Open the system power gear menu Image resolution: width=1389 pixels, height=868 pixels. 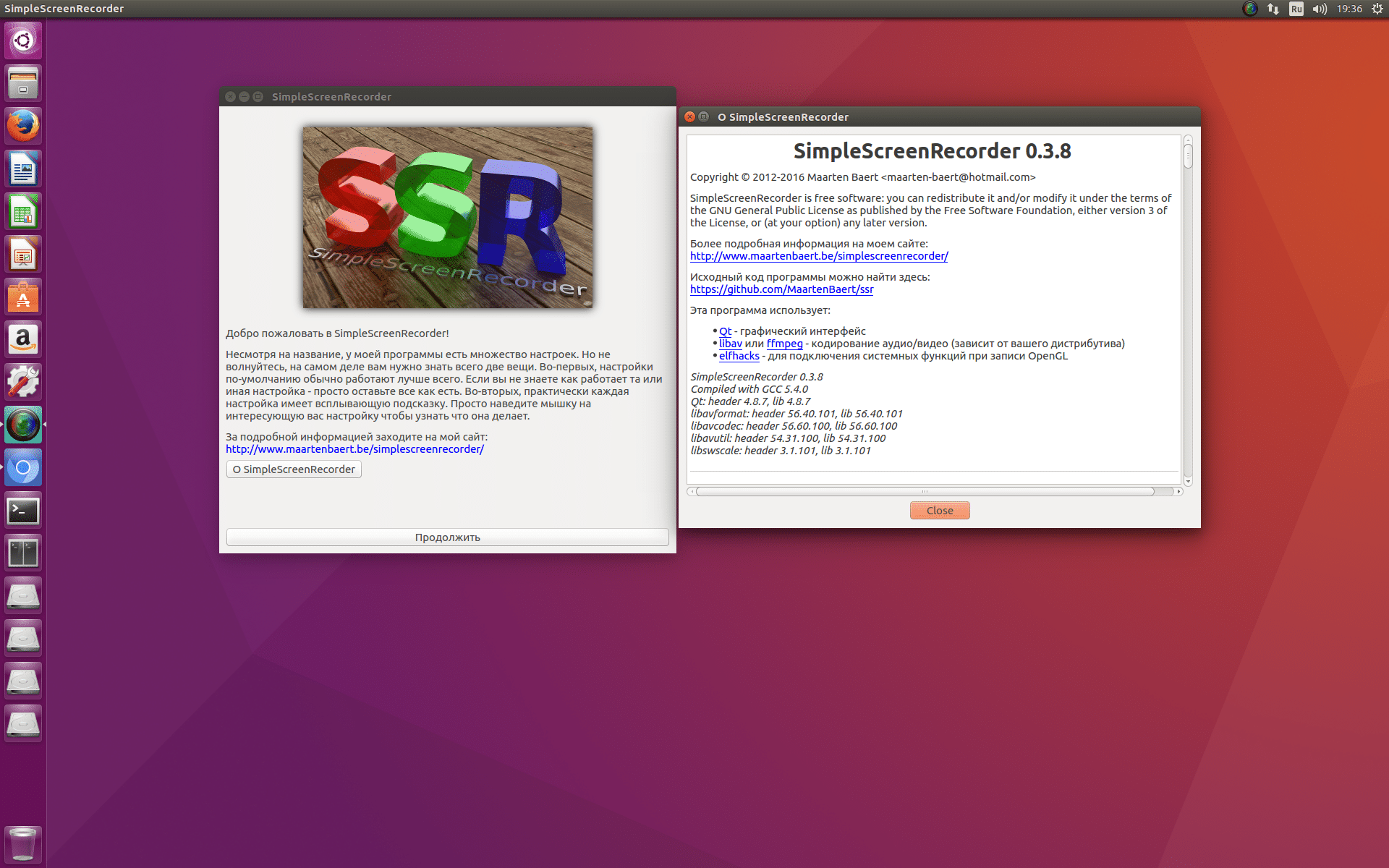(x=1377, y=9)
